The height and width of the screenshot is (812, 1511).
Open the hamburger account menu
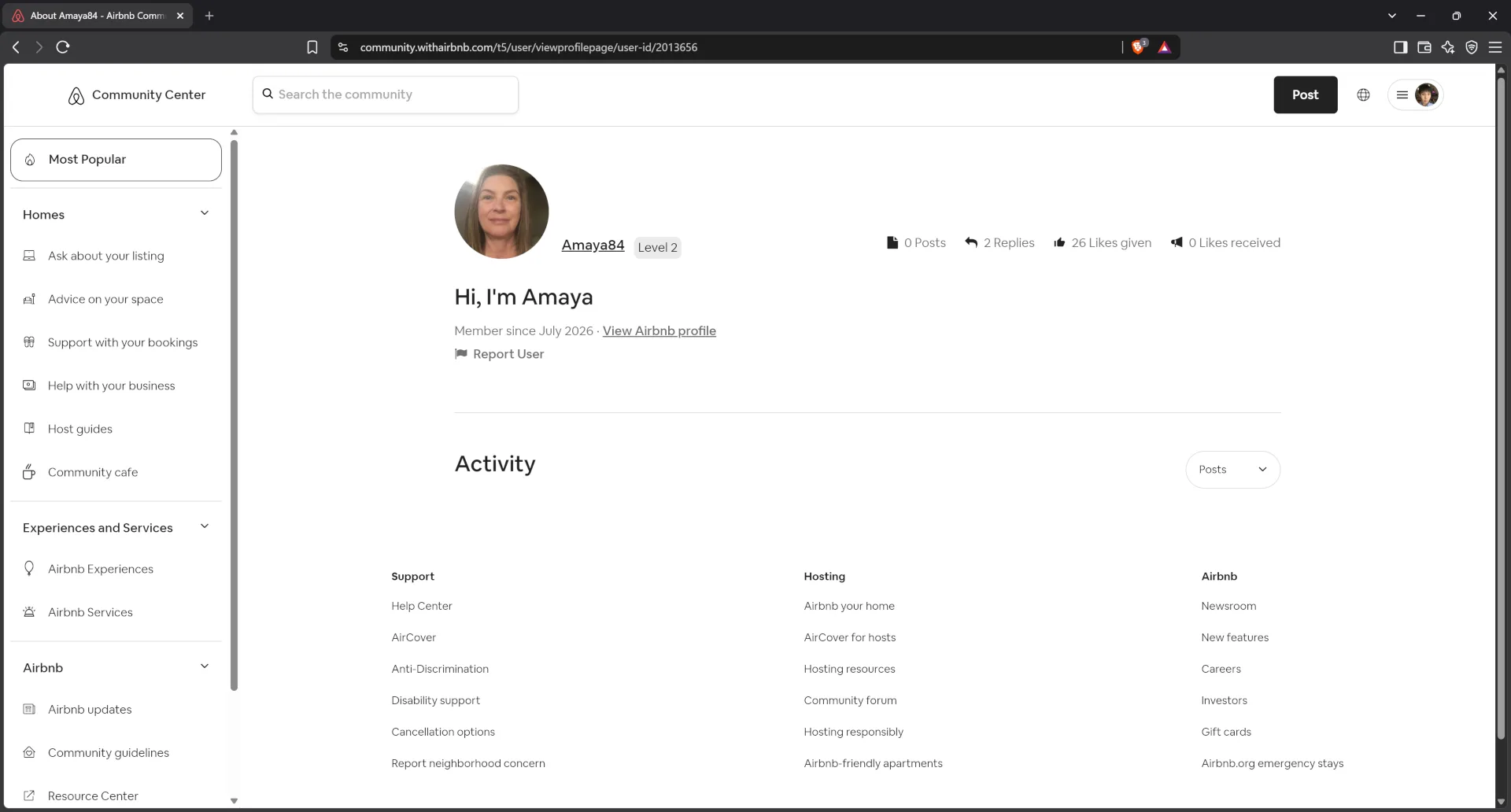point(1402,94)
